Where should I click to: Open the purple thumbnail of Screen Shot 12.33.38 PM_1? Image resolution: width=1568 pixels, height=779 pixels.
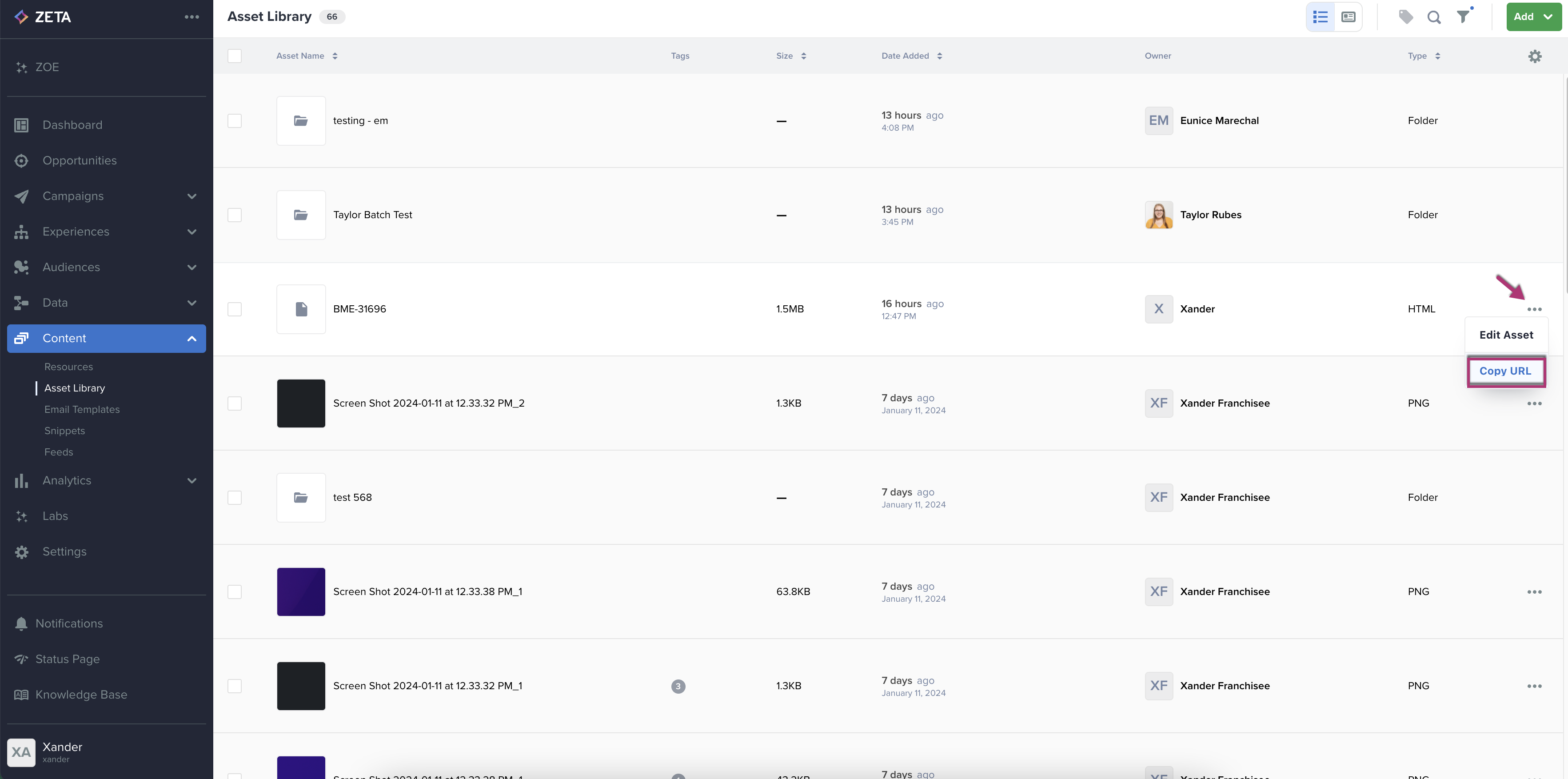pyautogui.click(x=301, y=592)
